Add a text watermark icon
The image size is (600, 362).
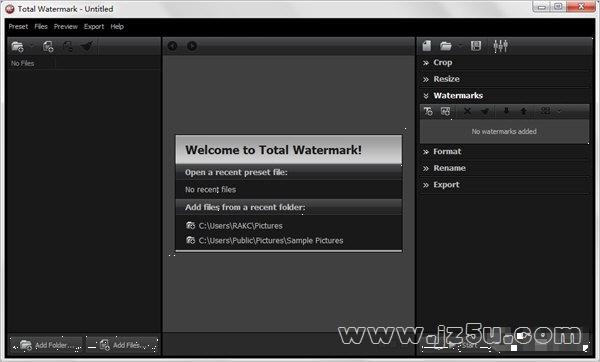tap(428, 111)
